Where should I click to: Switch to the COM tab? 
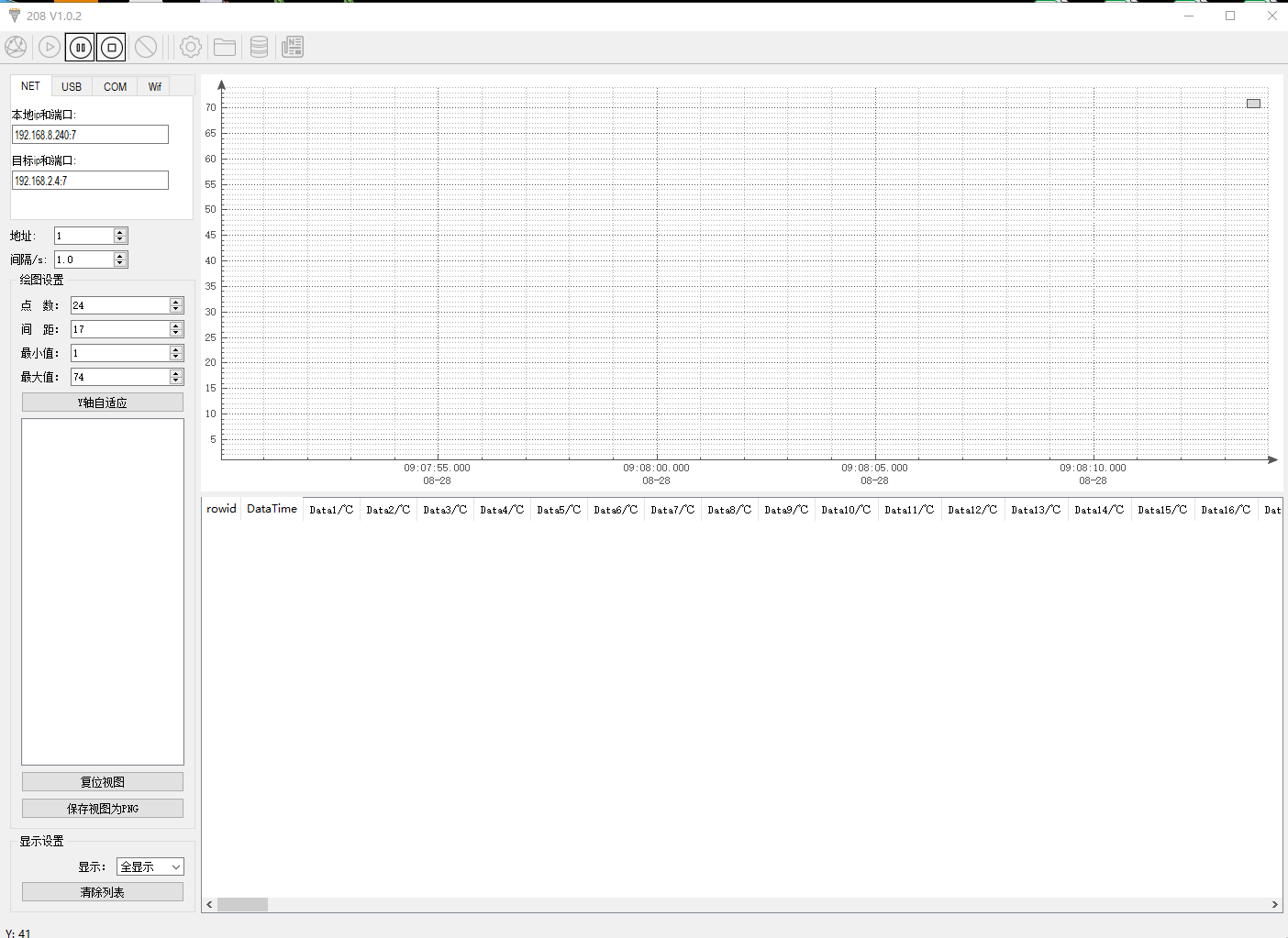pos(115,87)
